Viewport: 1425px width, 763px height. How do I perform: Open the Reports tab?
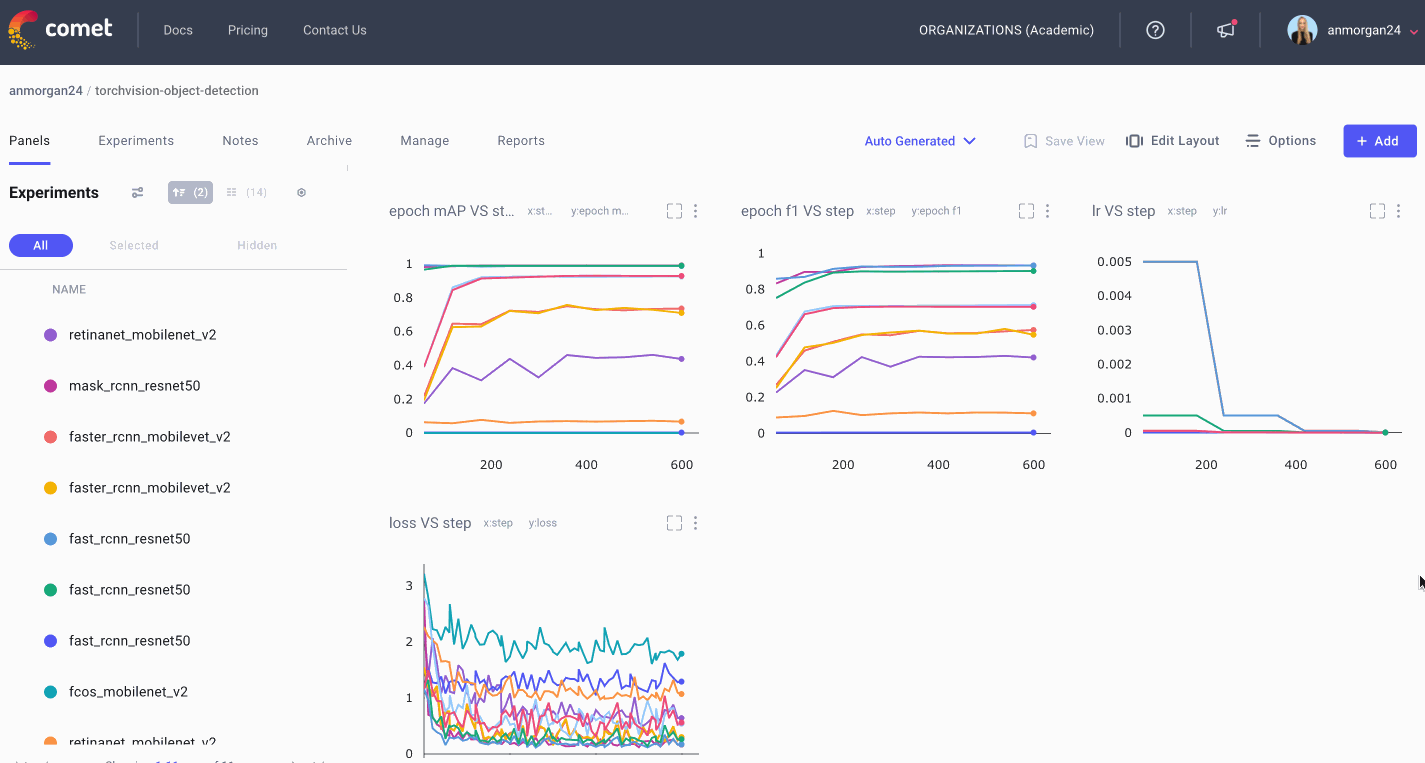click(x=521, y=141)
